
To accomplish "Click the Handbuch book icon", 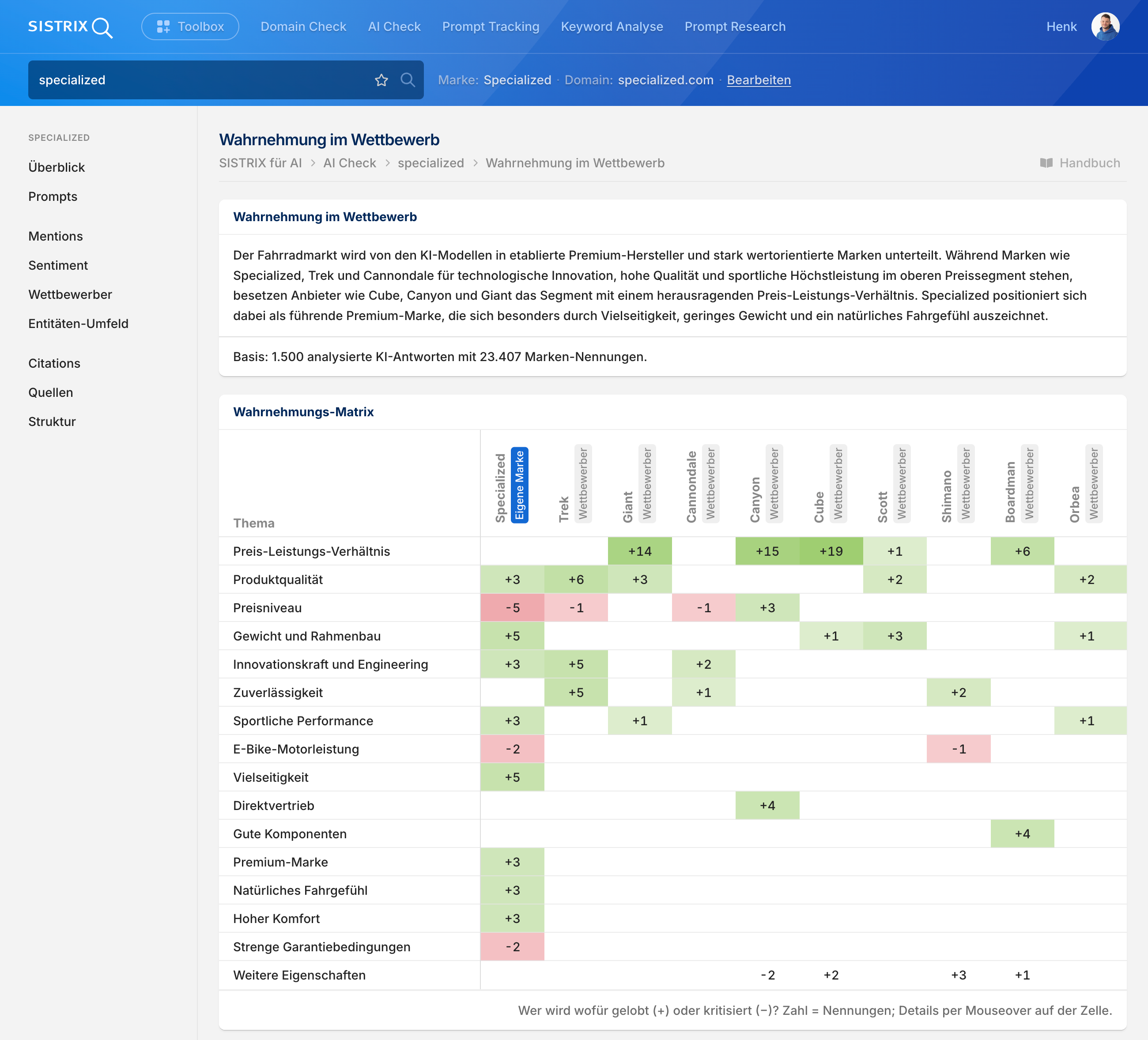I will coord(1046,163).
